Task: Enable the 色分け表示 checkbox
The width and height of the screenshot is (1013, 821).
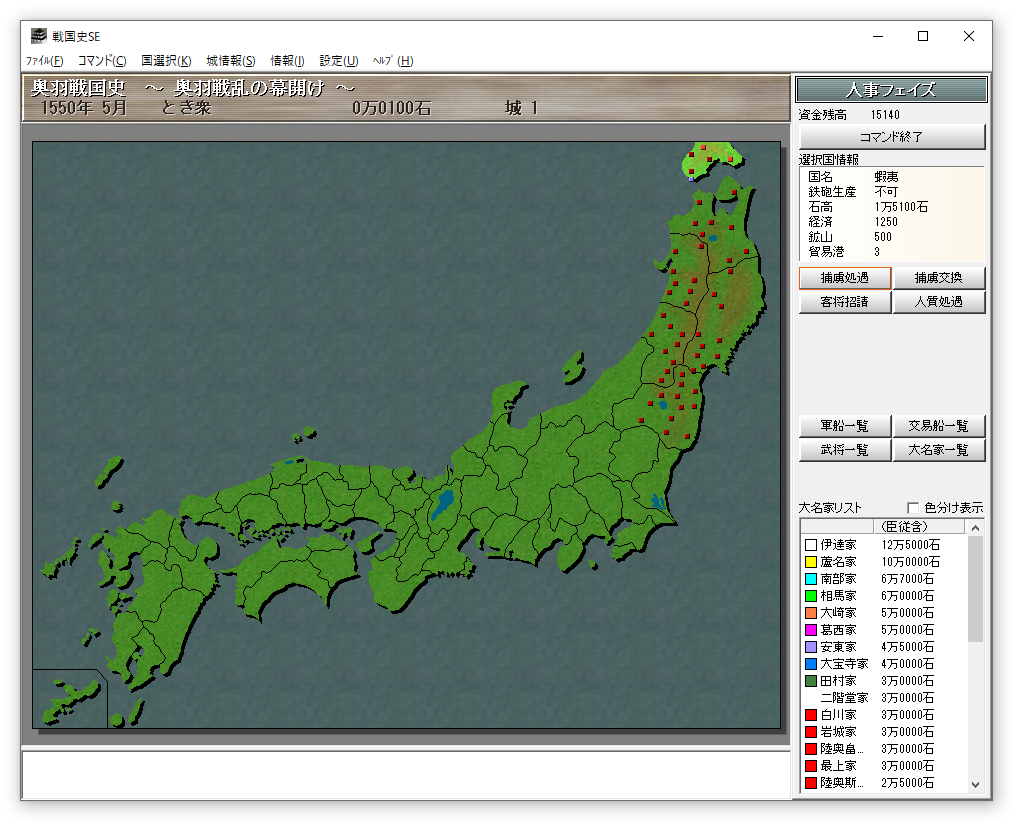Action: [912, 508]
